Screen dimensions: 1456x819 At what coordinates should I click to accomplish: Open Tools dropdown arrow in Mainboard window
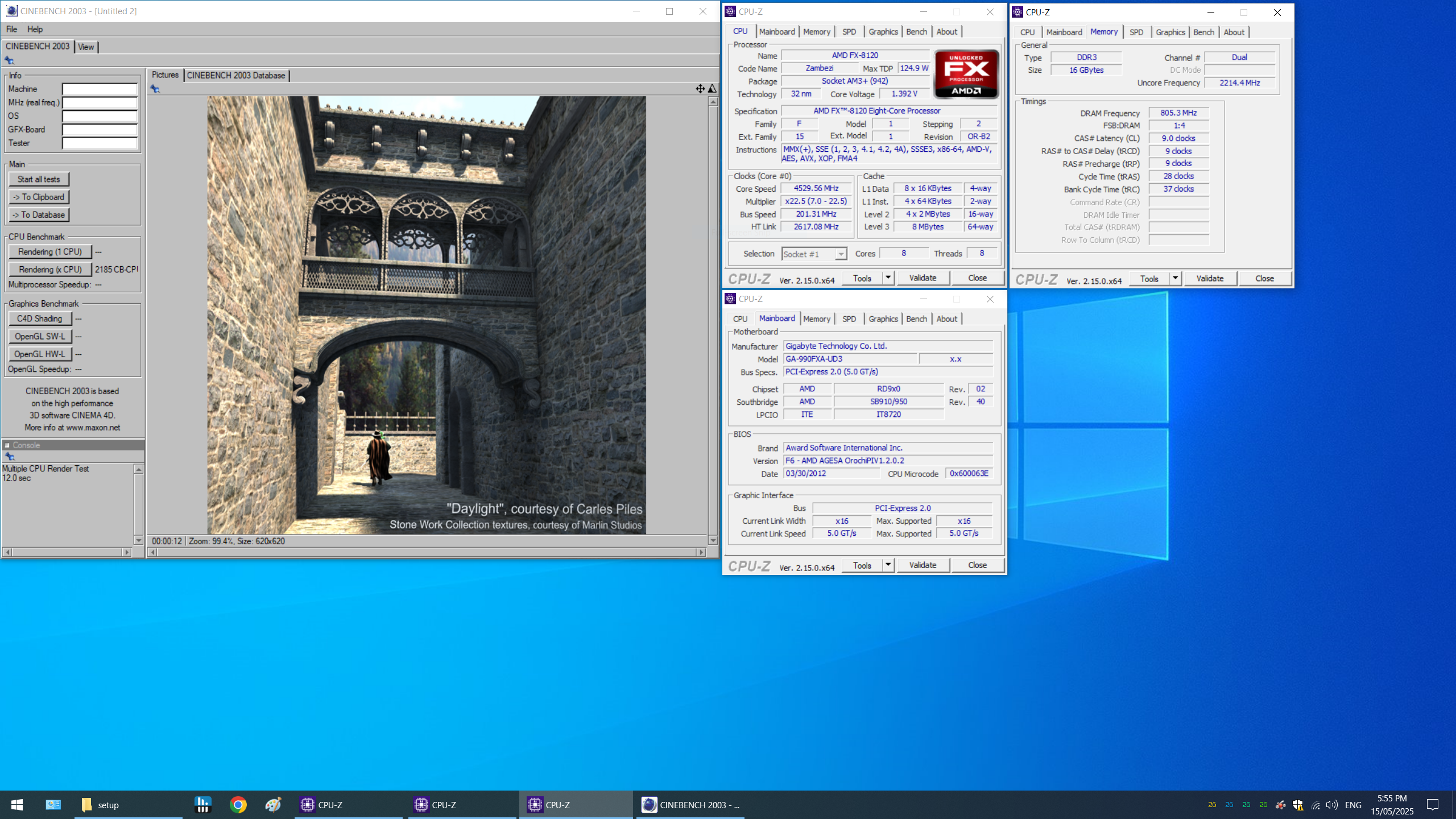pyautogui.click(x=888, y=565)
